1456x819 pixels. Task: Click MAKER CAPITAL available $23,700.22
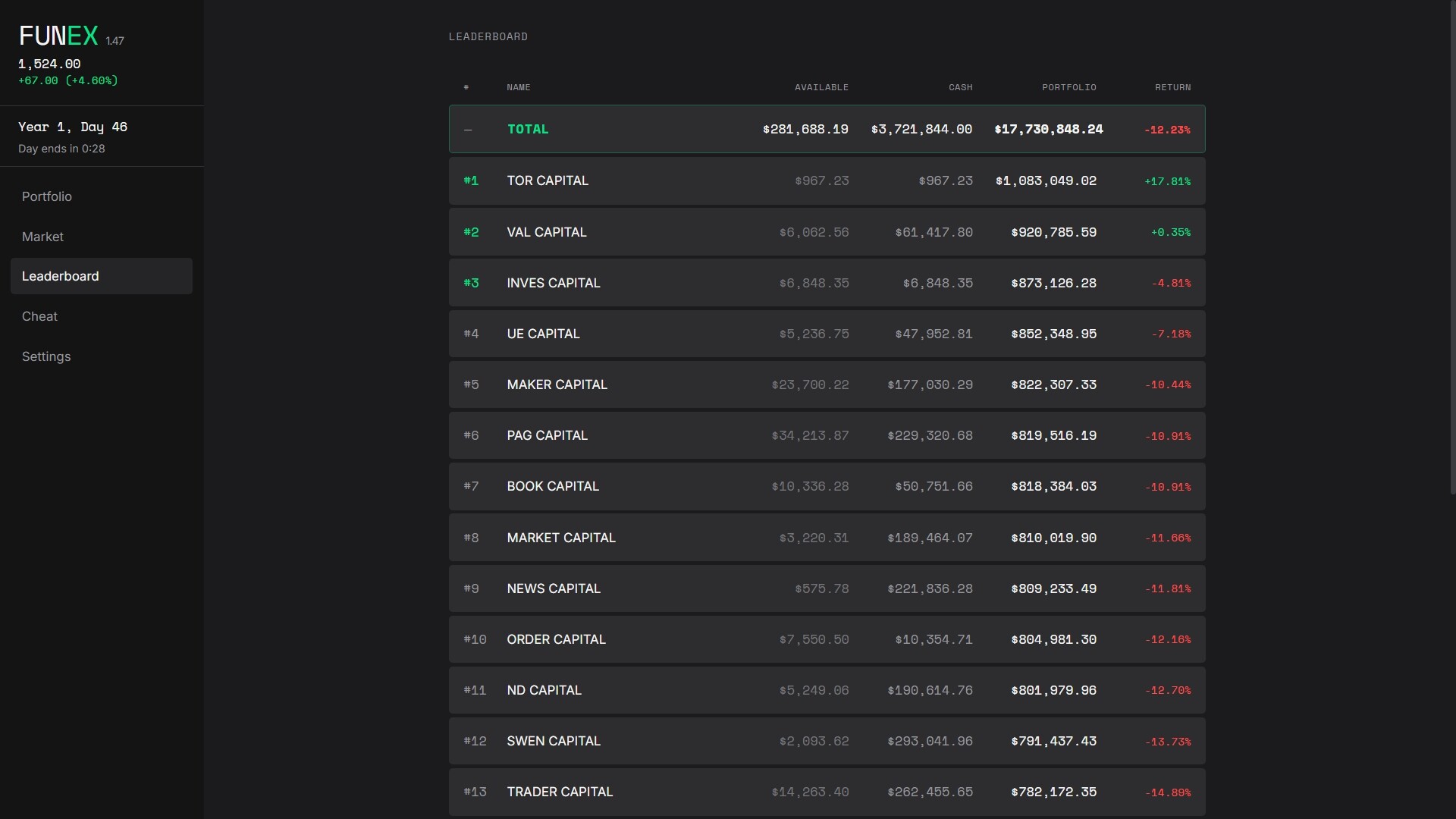810,384
